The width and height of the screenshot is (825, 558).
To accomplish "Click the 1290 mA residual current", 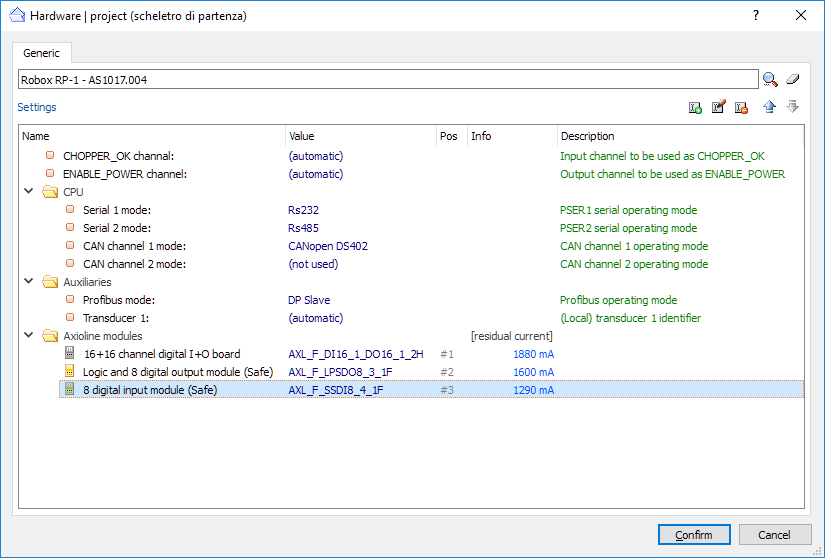I will point(534,390).
